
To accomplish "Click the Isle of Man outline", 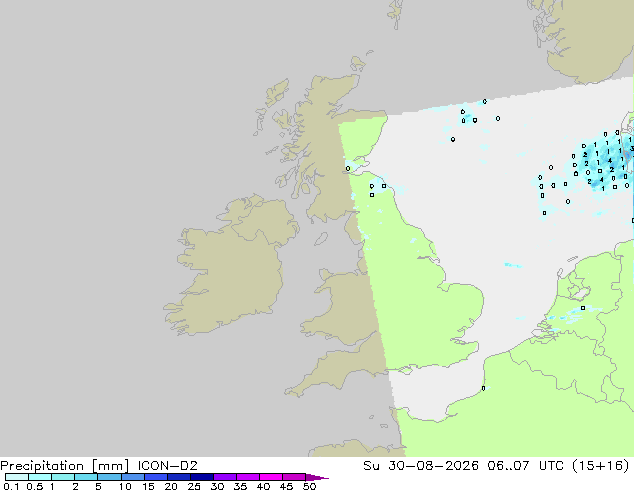I will (x=321, y=239).
